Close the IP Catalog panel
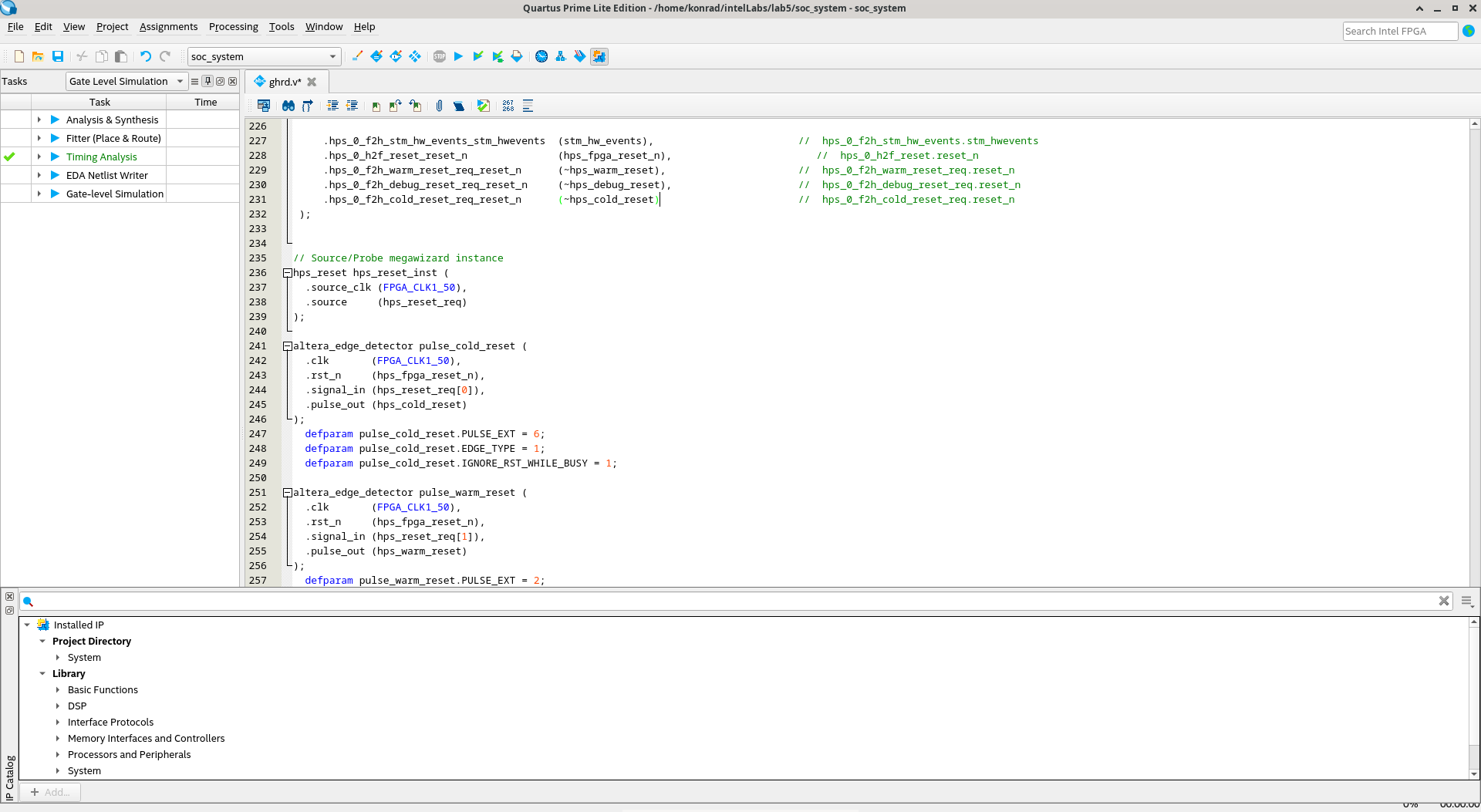Viewport: 1481px width, 812px height. click(x=9, y=596)
